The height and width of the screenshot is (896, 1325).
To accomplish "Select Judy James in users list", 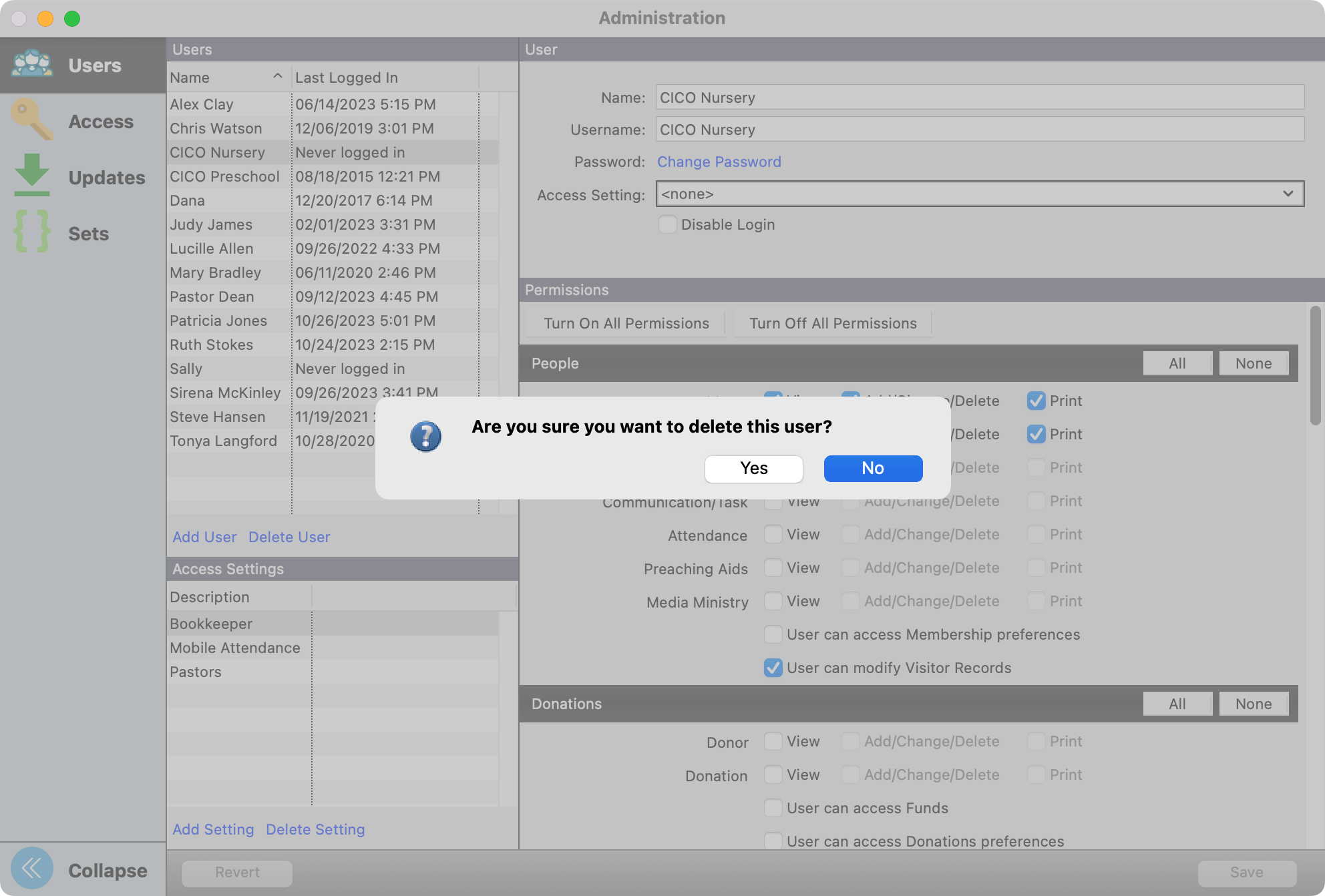I will tap(211, 224).
